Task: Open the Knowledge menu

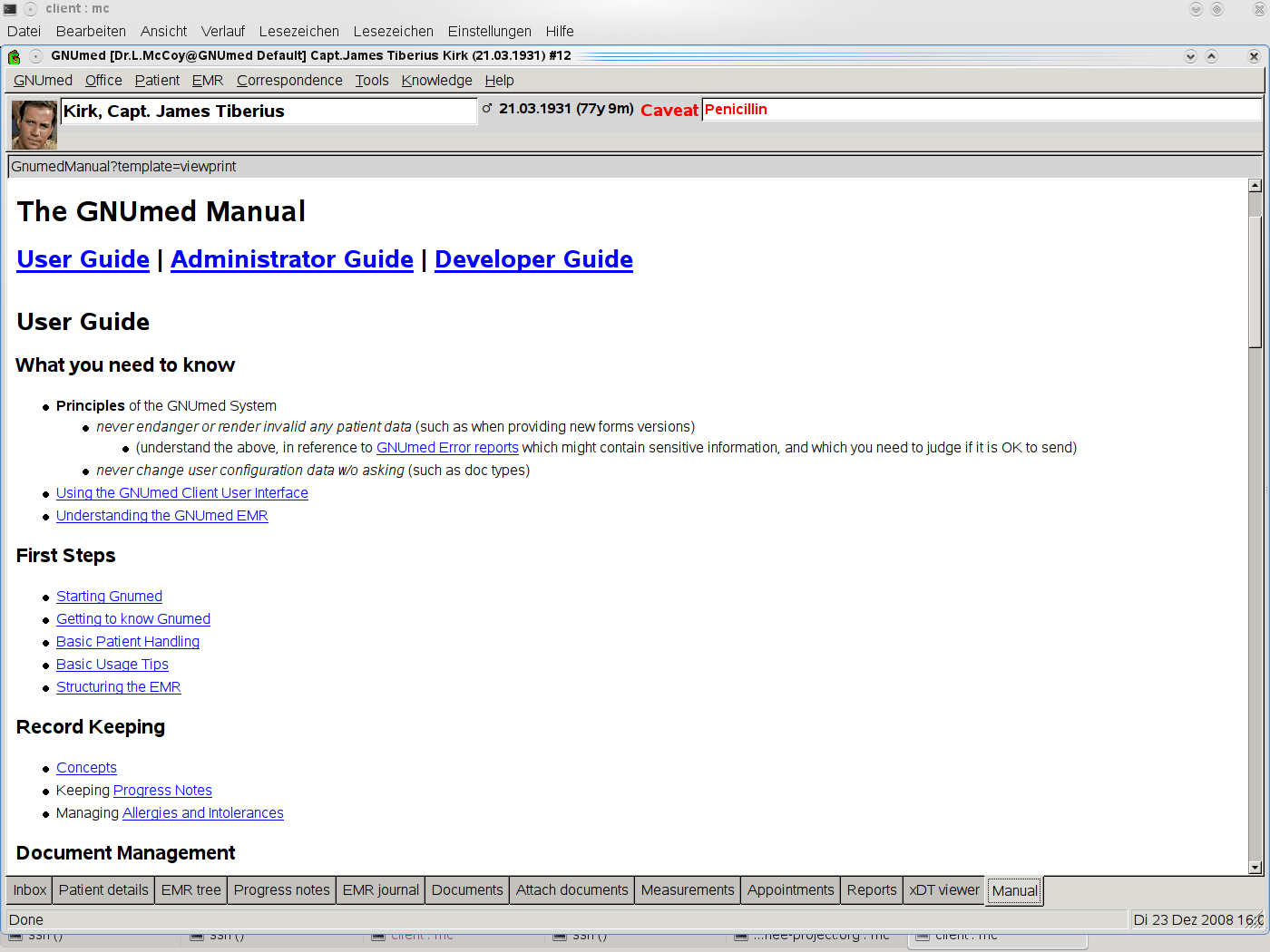Action: (436, 80)
